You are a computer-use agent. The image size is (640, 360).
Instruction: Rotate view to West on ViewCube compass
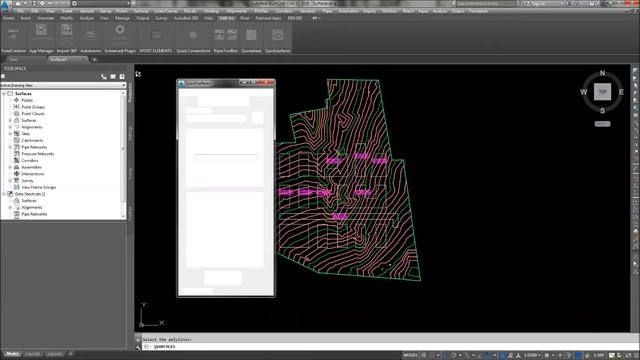[584, 92]
